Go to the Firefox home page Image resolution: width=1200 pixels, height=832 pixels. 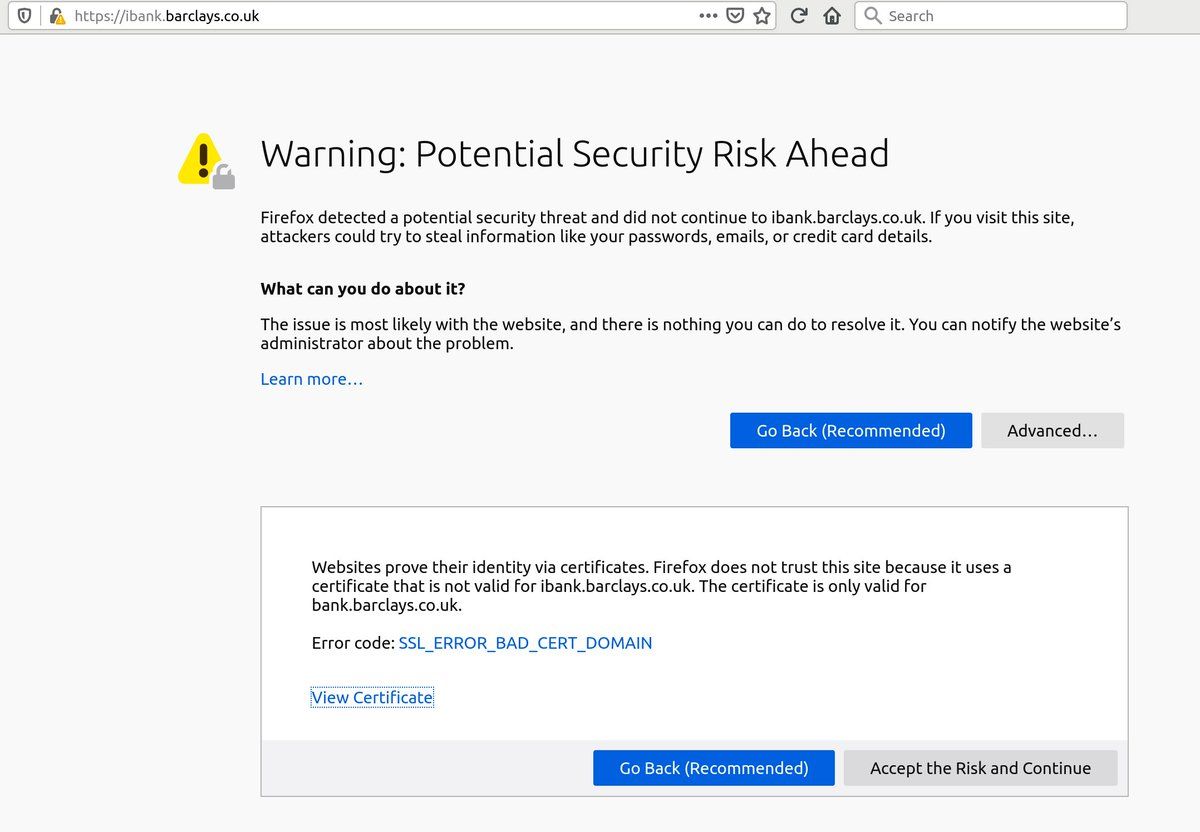(x=831, y=16)
